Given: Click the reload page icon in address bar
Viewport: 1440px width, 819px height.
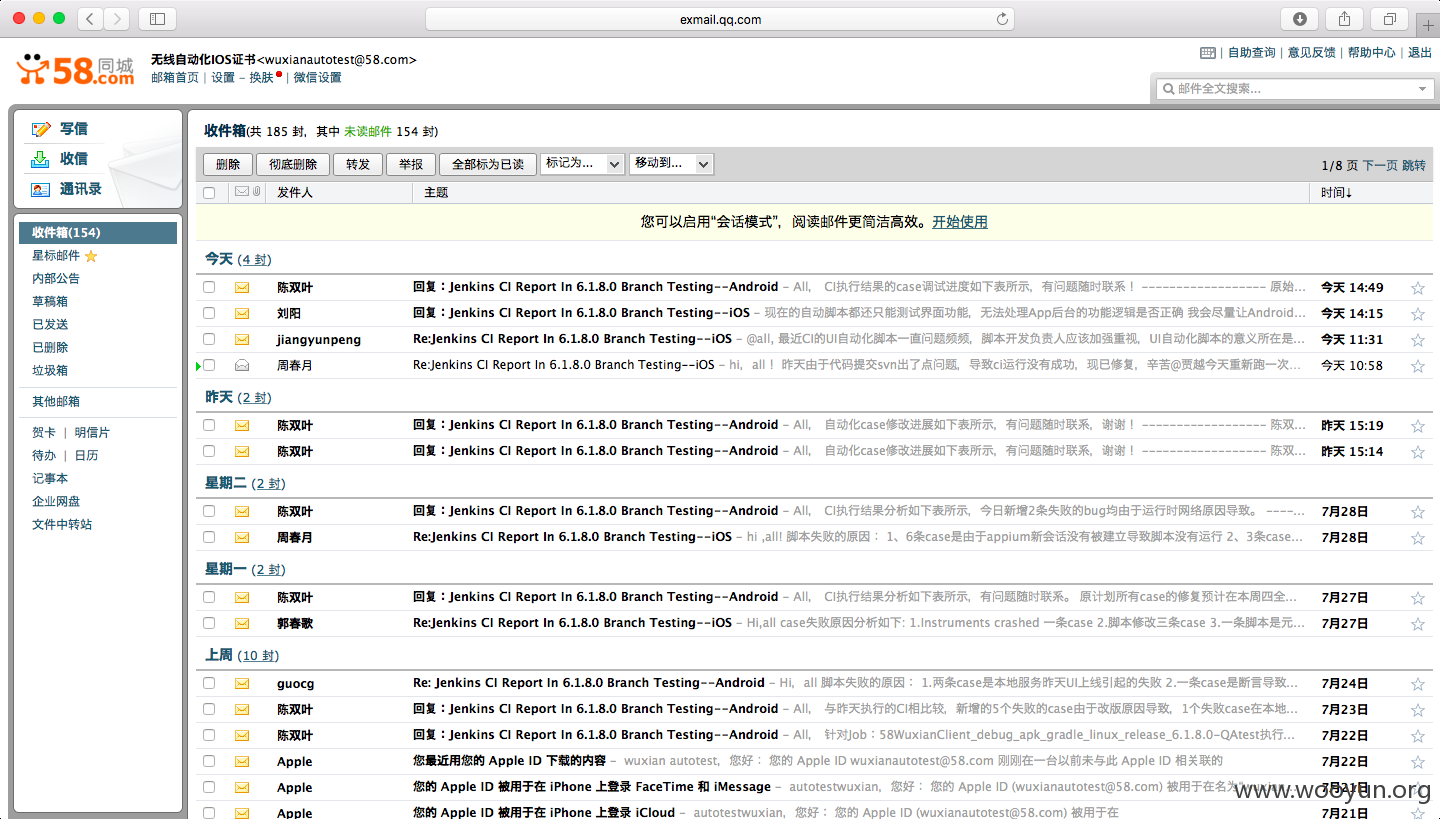Looking at the screenshot, I should pyautogui.click(x=1002, y=19).
